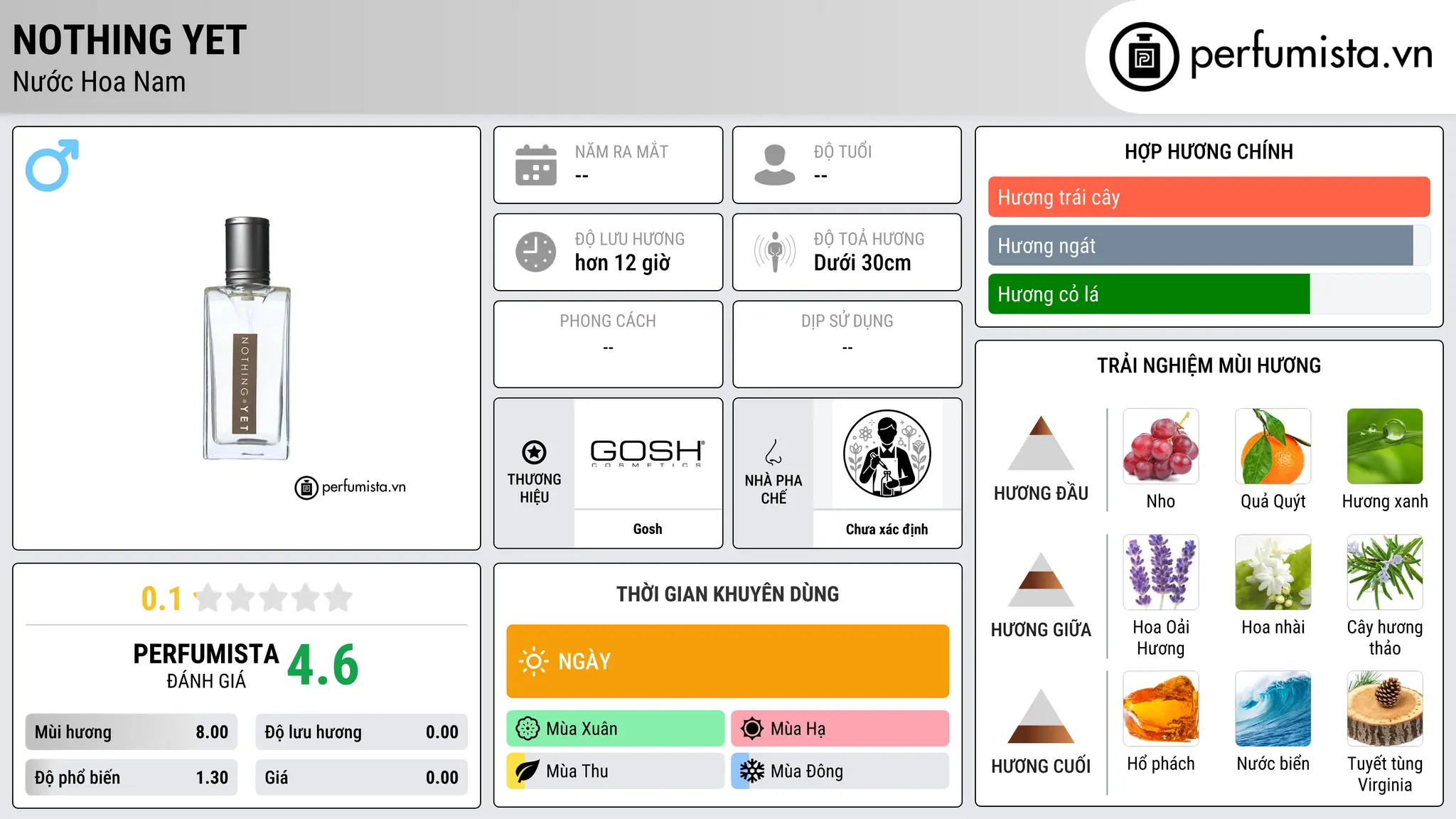Click the HỢP HƯƠNG CHÍNH heading
Screen dimensions: 1456x819
pos(1209,151)
